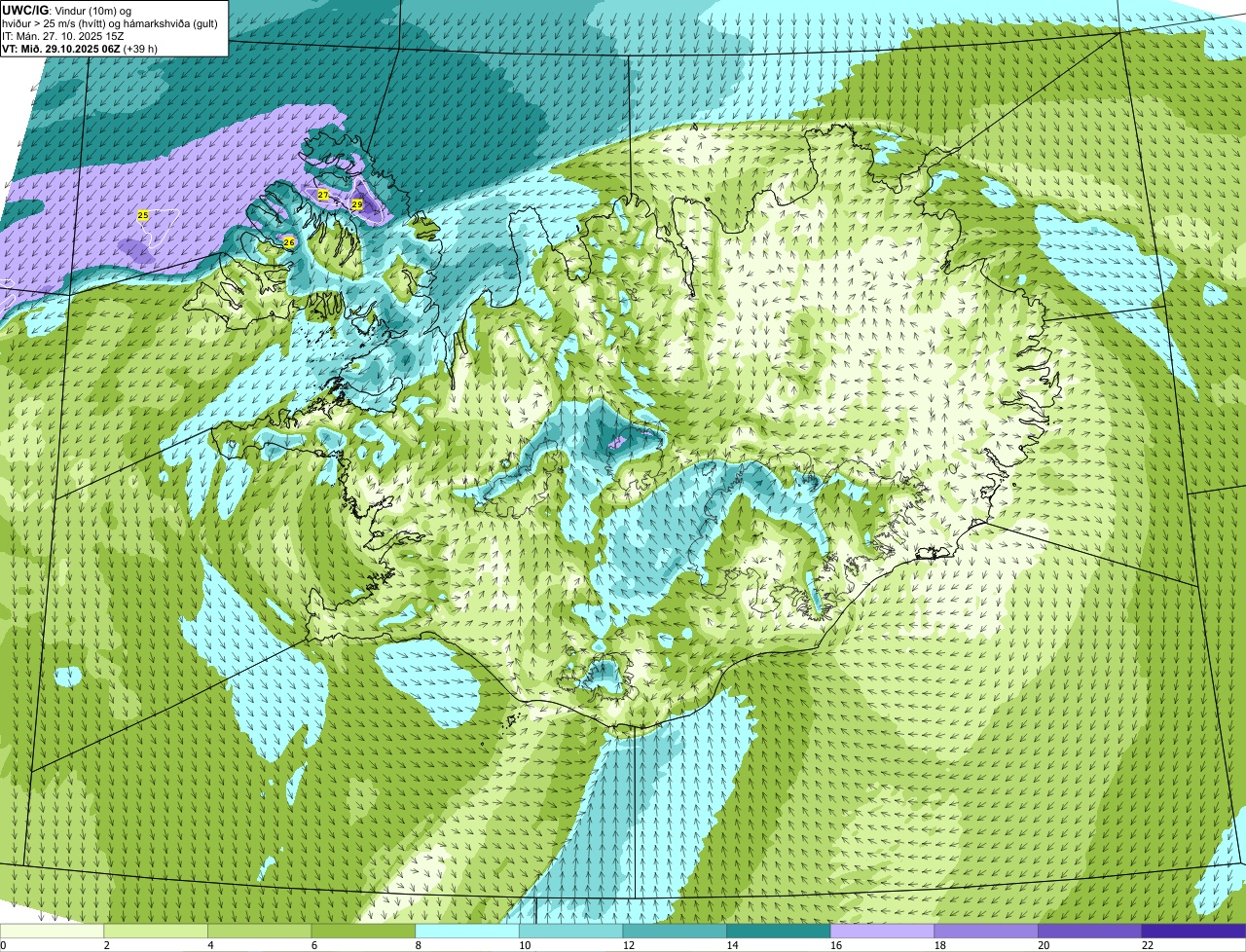Select the legend swatch between 2 and 4
Screen dimensions: 1246x952
point(156,931)
